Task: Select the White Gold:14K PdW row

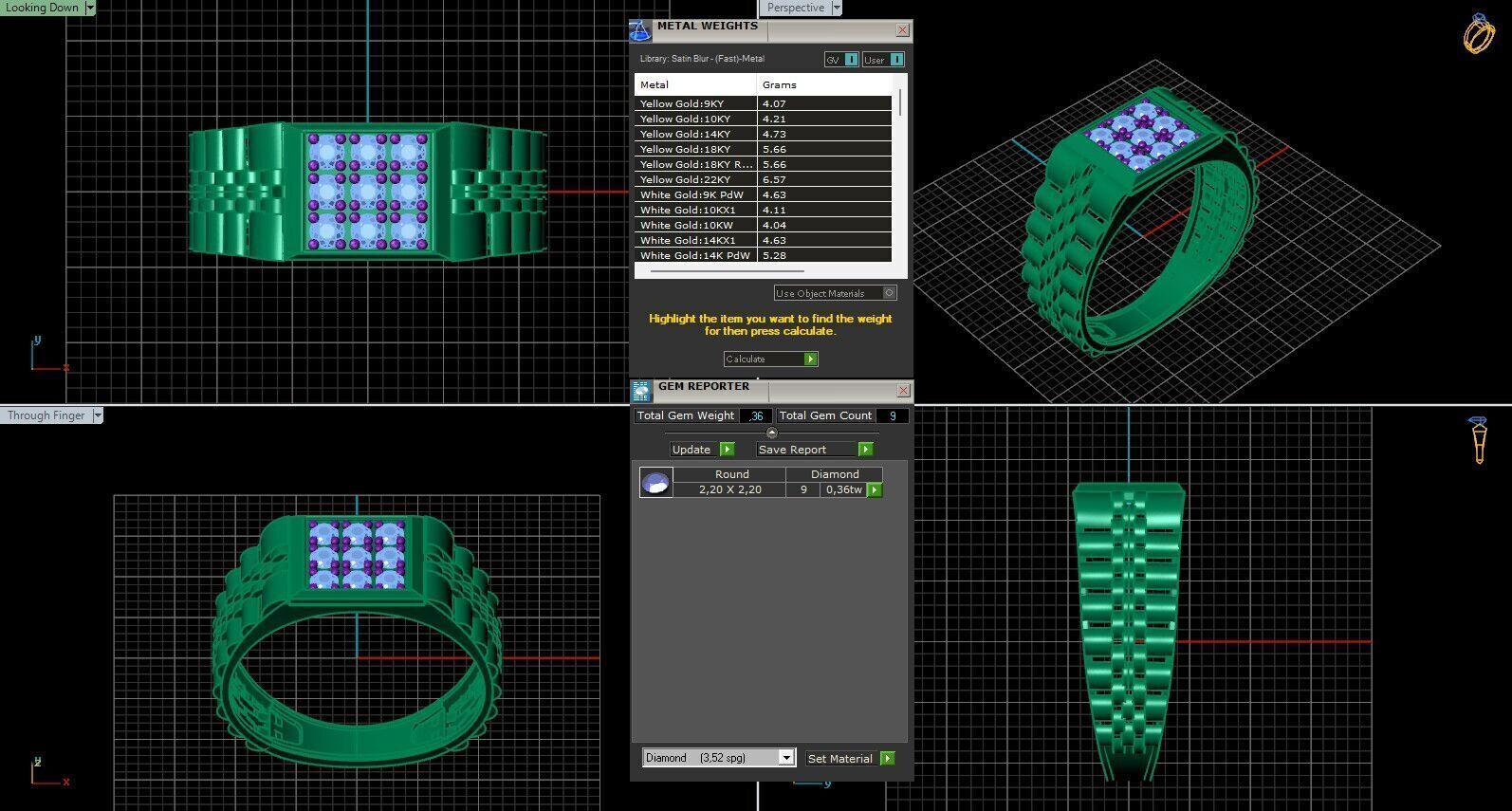Action: (763, 255)
